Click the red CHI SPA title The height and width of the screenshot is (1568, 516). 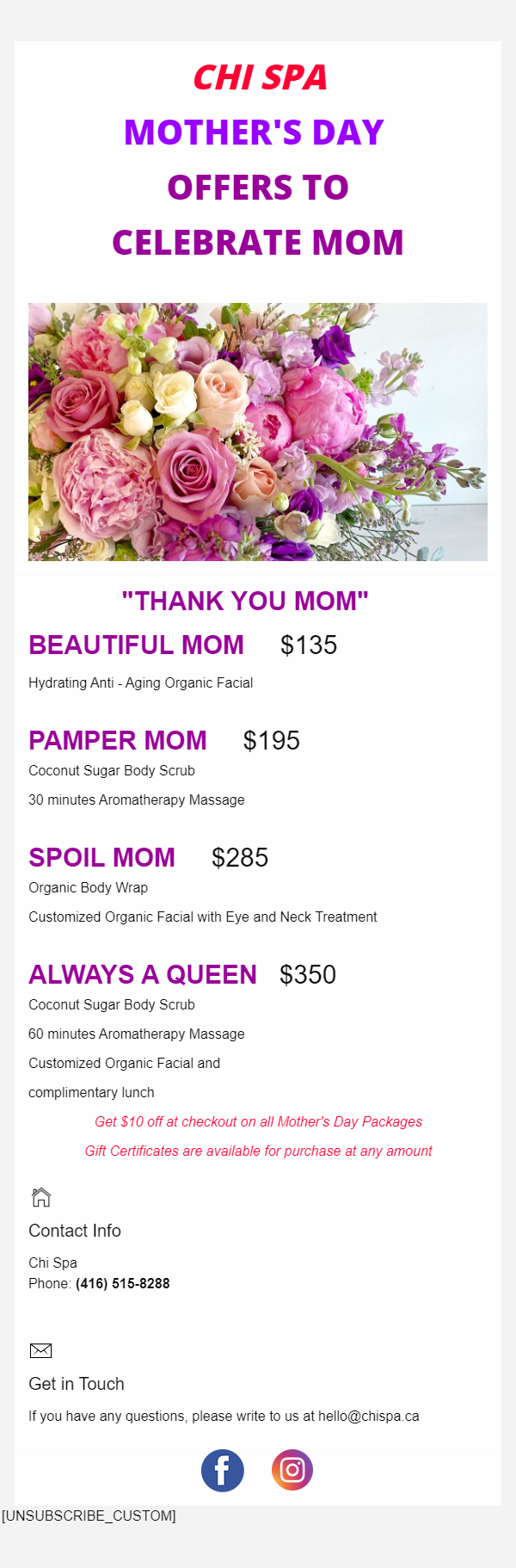pos(260,78)
